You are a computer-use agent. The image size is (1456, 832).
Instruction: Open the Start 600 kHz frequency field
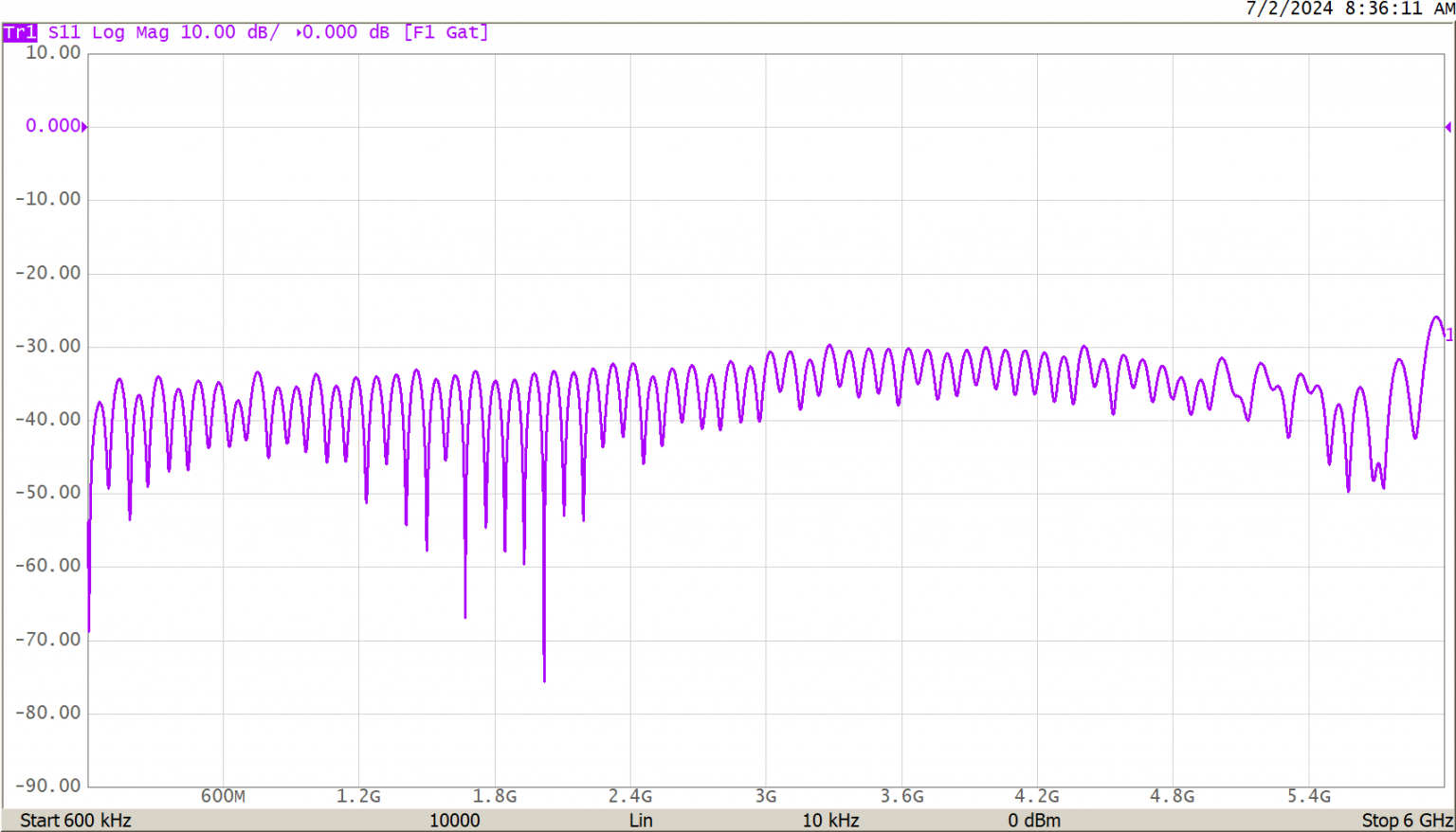tap(76, 821)
